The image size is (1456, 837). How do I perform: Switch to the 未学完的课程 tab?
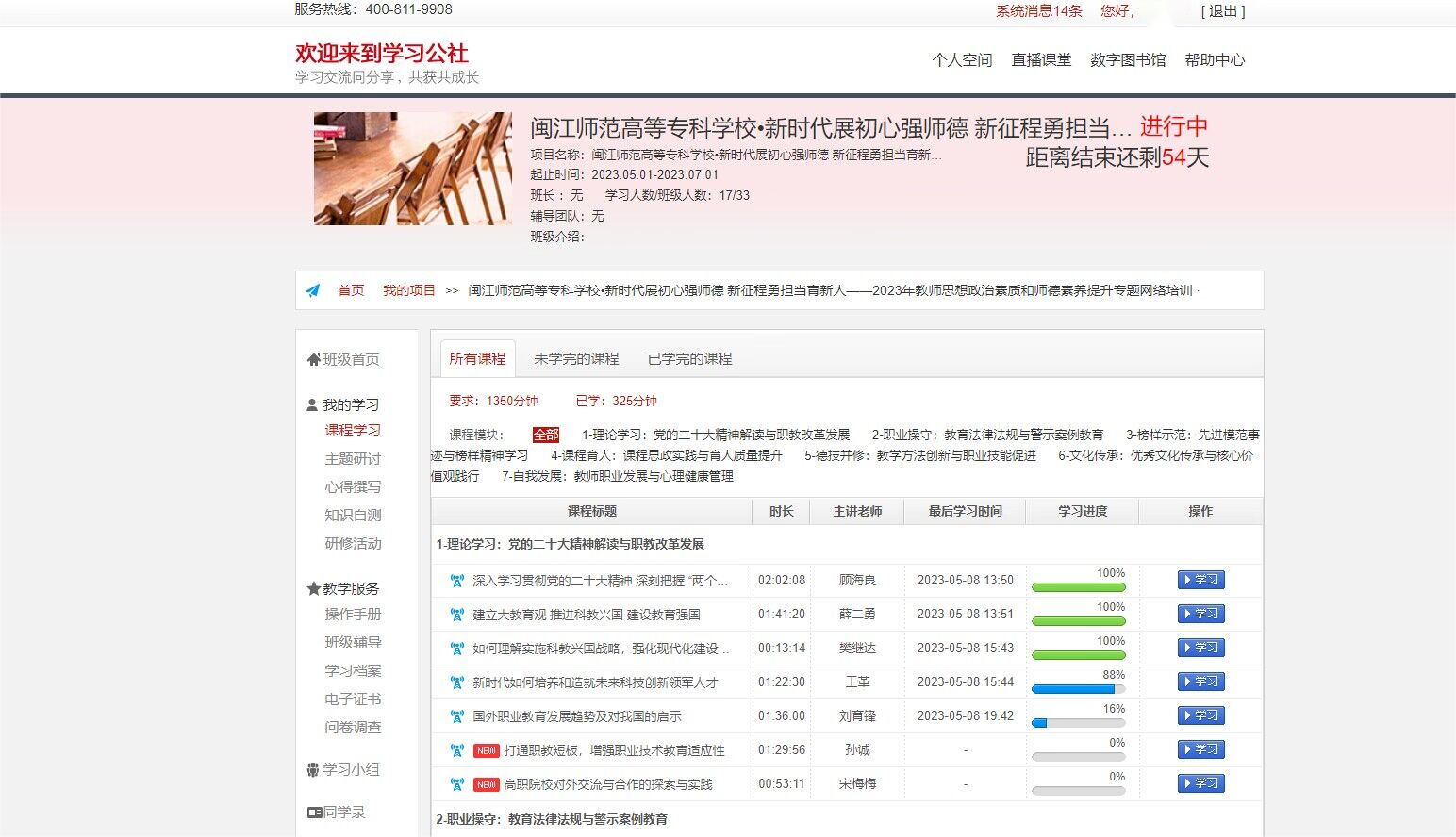[x=576, y=358]
